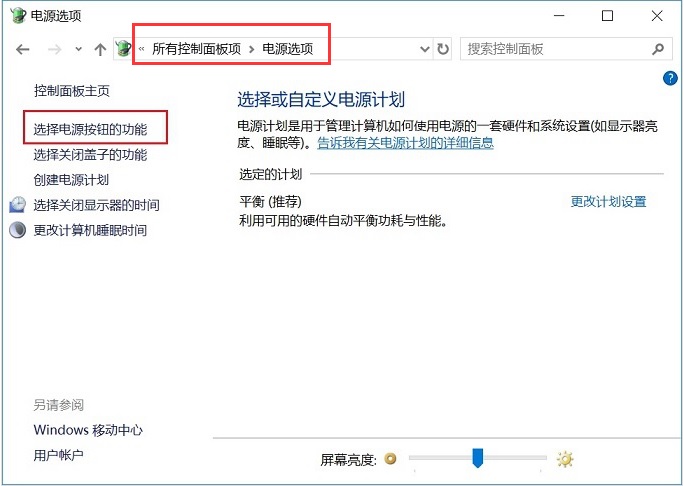Go up one level with up arrow

click(99, 49)
